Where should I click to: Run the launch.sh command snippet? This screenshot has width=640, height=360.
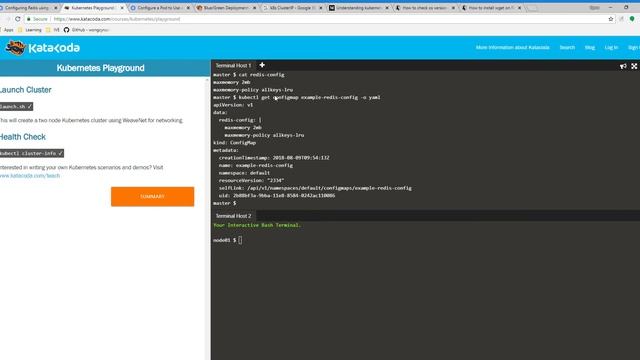(16, 107)
